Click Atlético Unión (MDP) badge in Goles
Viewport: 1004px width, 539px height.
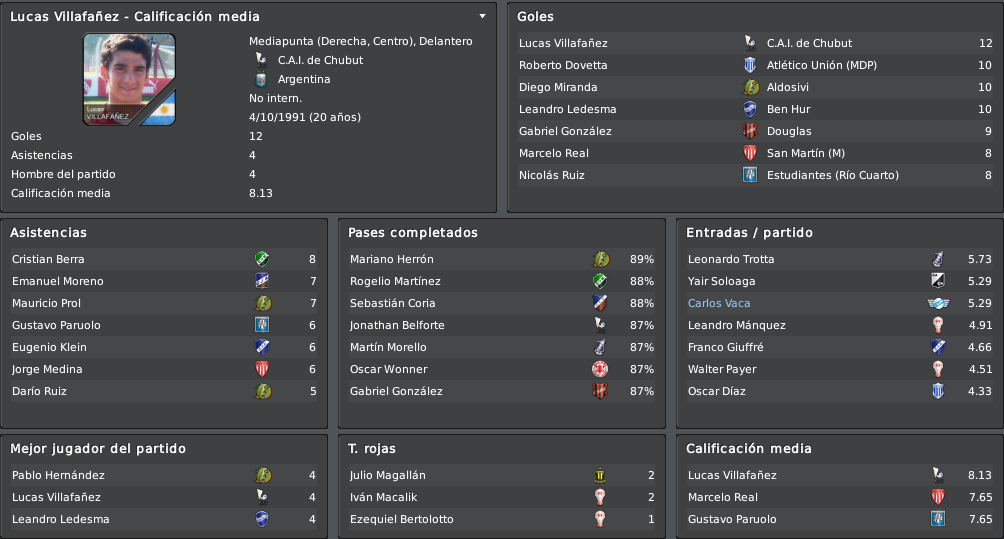pyautogui.click(x=750, y=65)
